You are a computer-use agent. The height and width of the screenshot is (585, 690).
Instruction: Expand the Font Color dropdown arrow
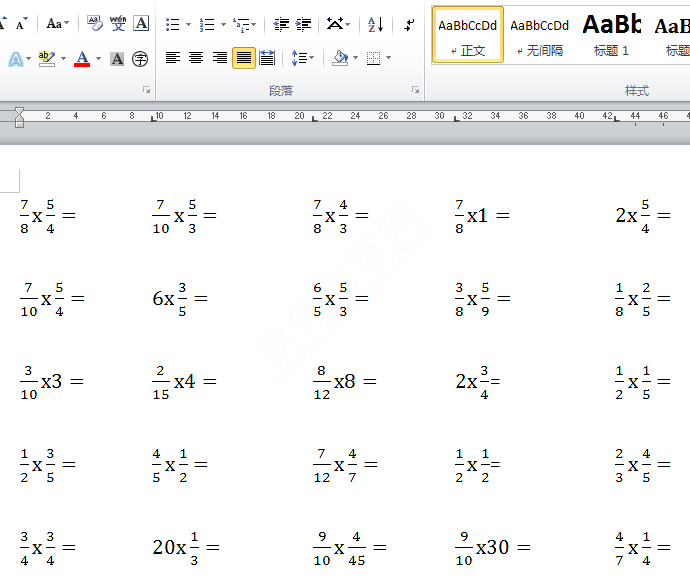tap(99, 59)
